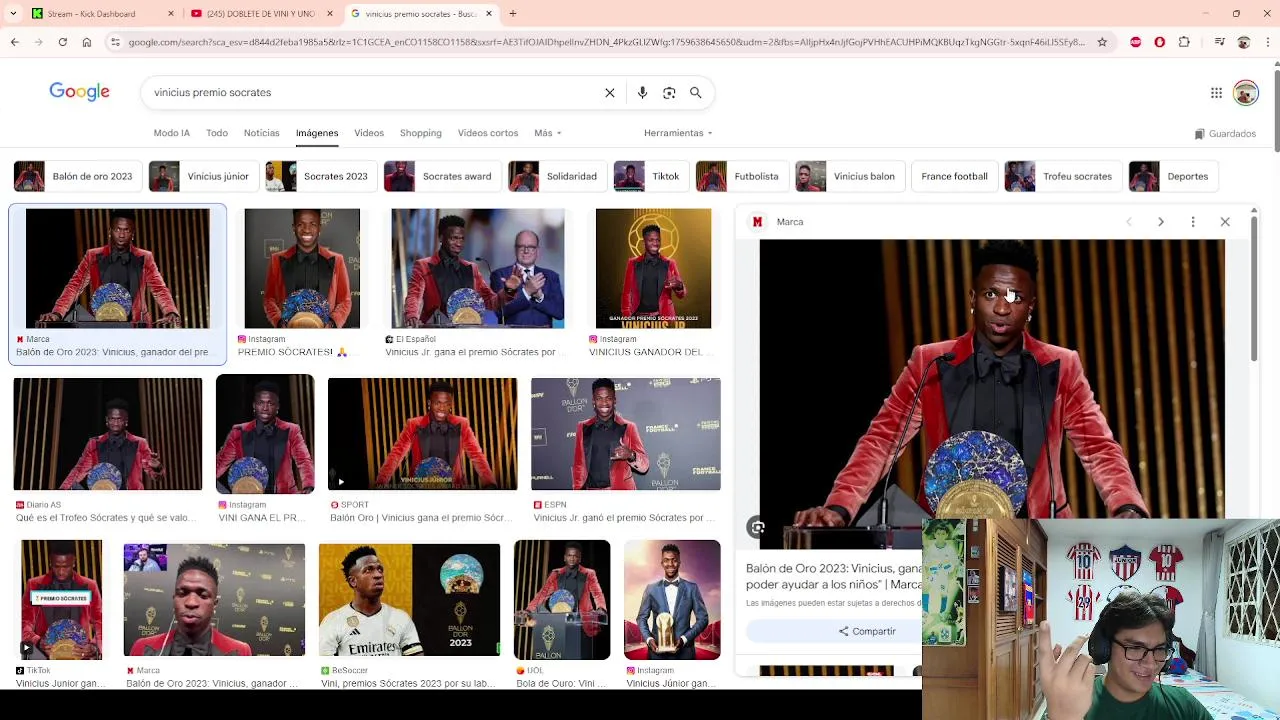Viewport: 1280px width, 720px height.
Task: Submit search with magnifier icon
Action: pyautogui.click(x=696, y=92)
